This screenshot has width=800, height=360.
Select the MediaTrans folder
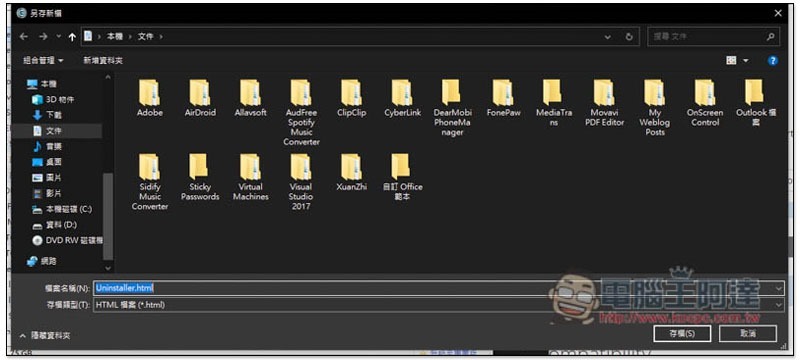coord(554,103)
